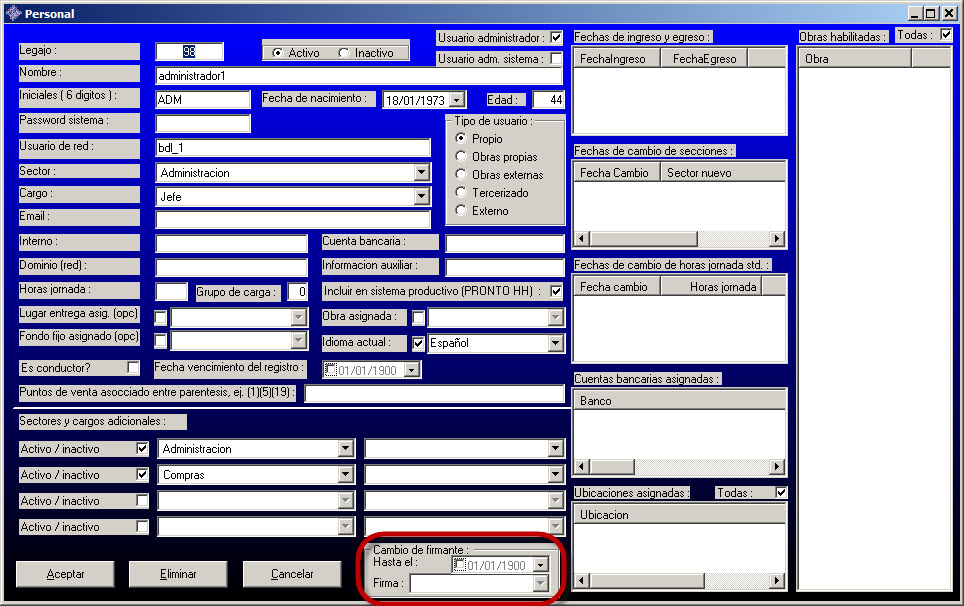Expand the Cargo dropdown showing Jefe
Screen dimensions: 964x606
[421, 197]
